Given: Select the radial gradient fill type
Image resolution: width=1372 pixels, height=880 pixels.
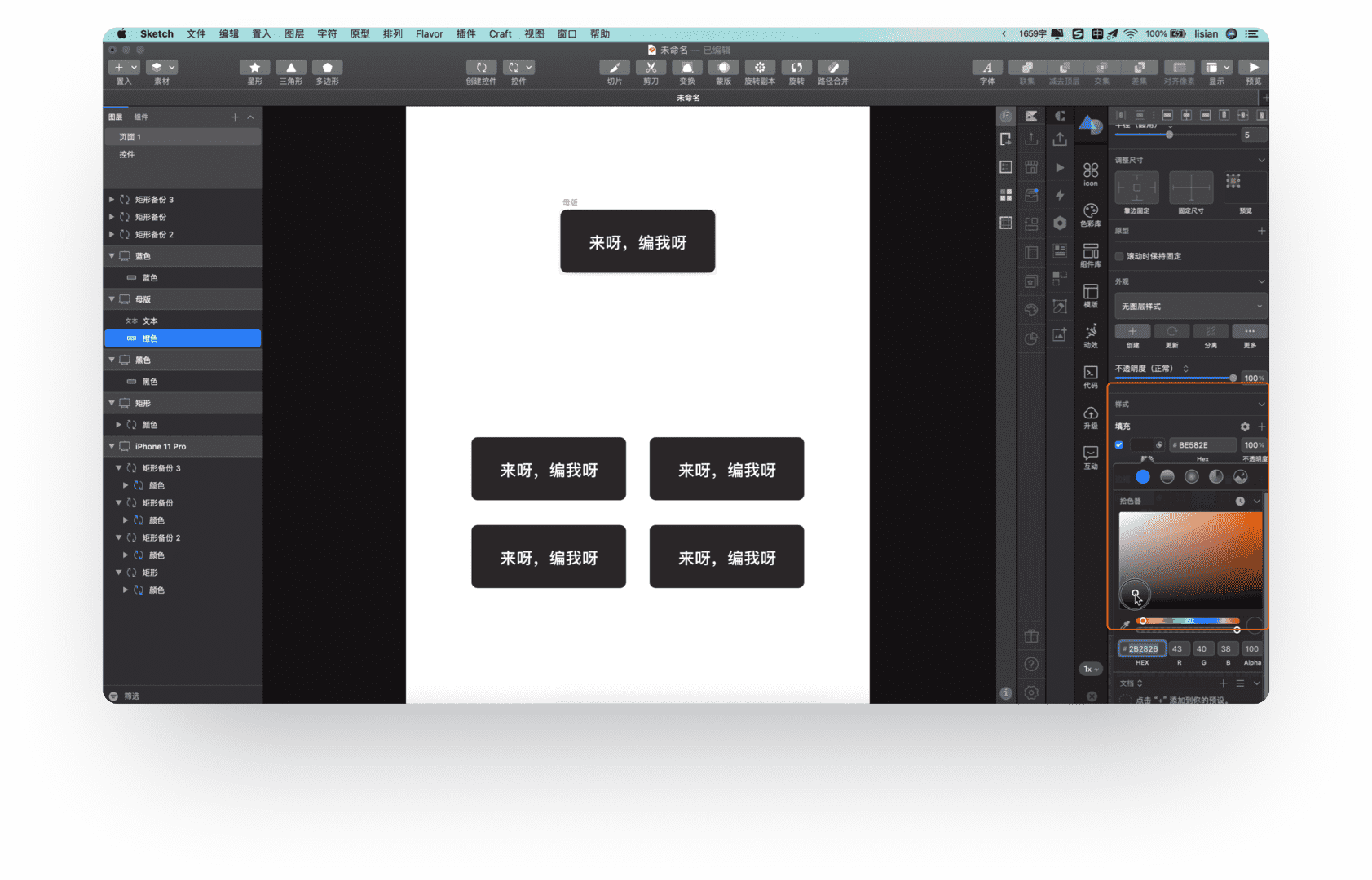Looking at the screenshot, I should 1192,476.
